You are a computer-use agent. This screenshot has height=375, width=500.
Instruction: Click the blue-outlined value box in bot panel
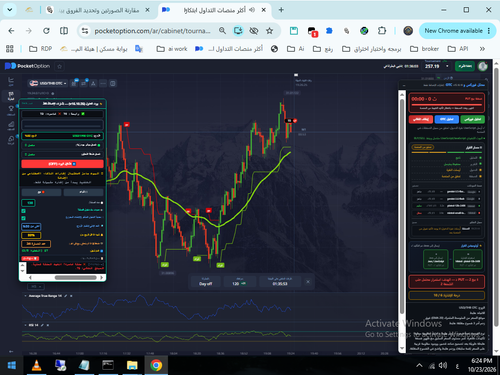pos(31,227)
